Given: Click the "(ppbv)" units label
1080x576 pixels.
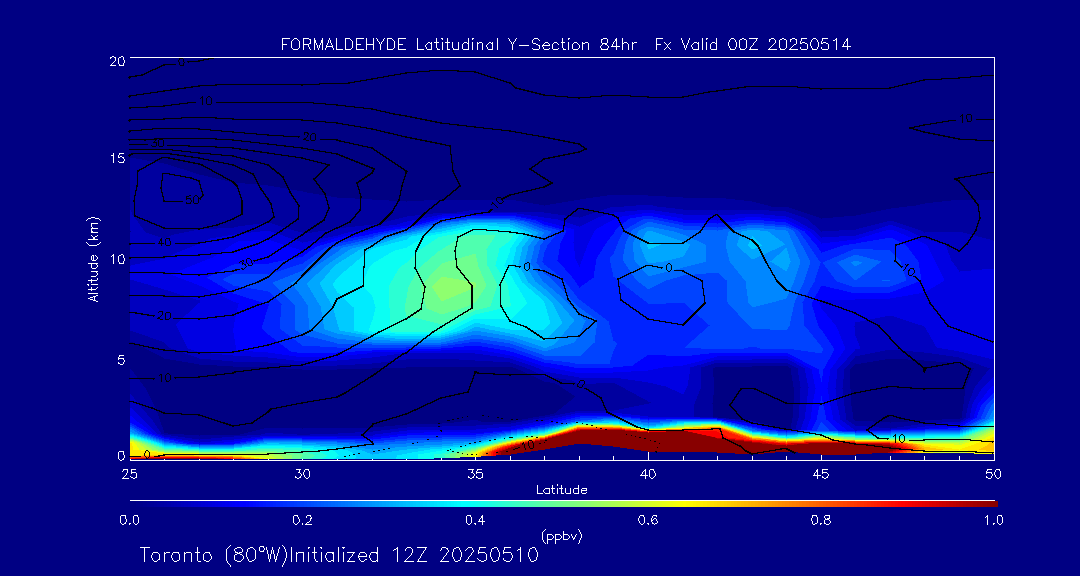Looking at the screenshot, I should [x=562, y=537].
